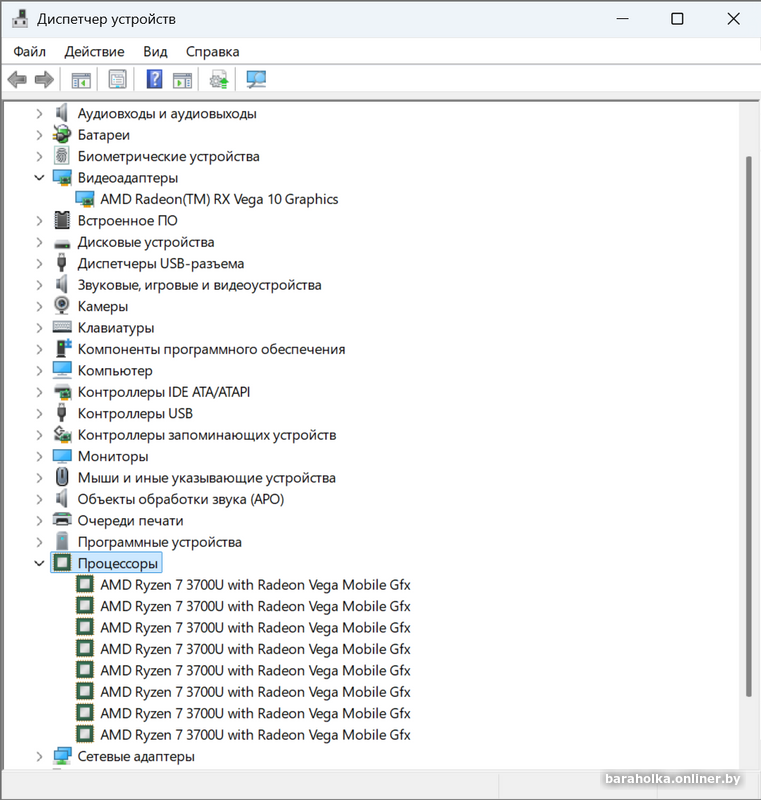Select the Клавиатуры label text
The image size is (761, 800).
point(116,328)
